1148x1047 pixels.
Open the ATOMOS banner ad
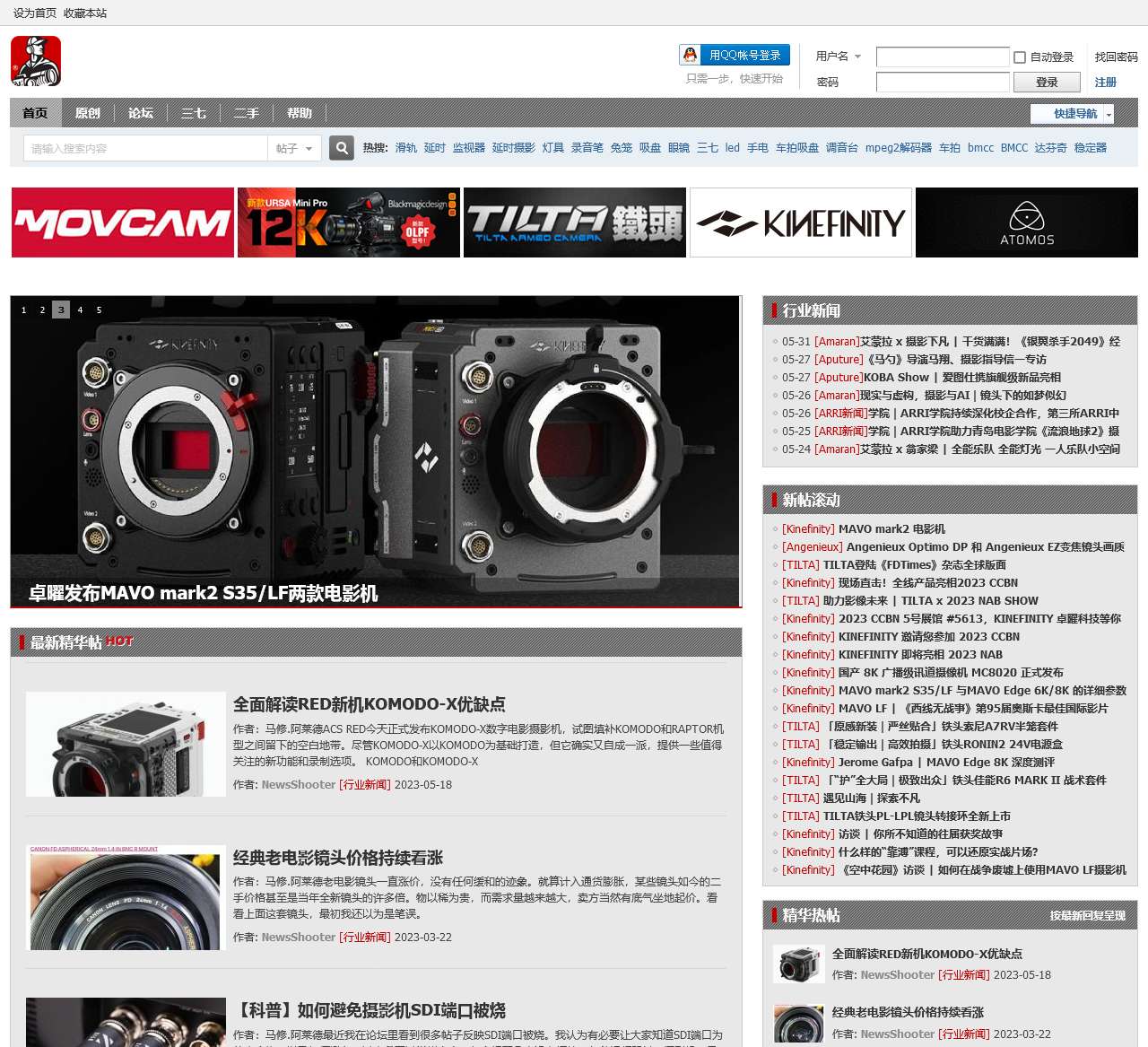click(x=1027, y=222)
